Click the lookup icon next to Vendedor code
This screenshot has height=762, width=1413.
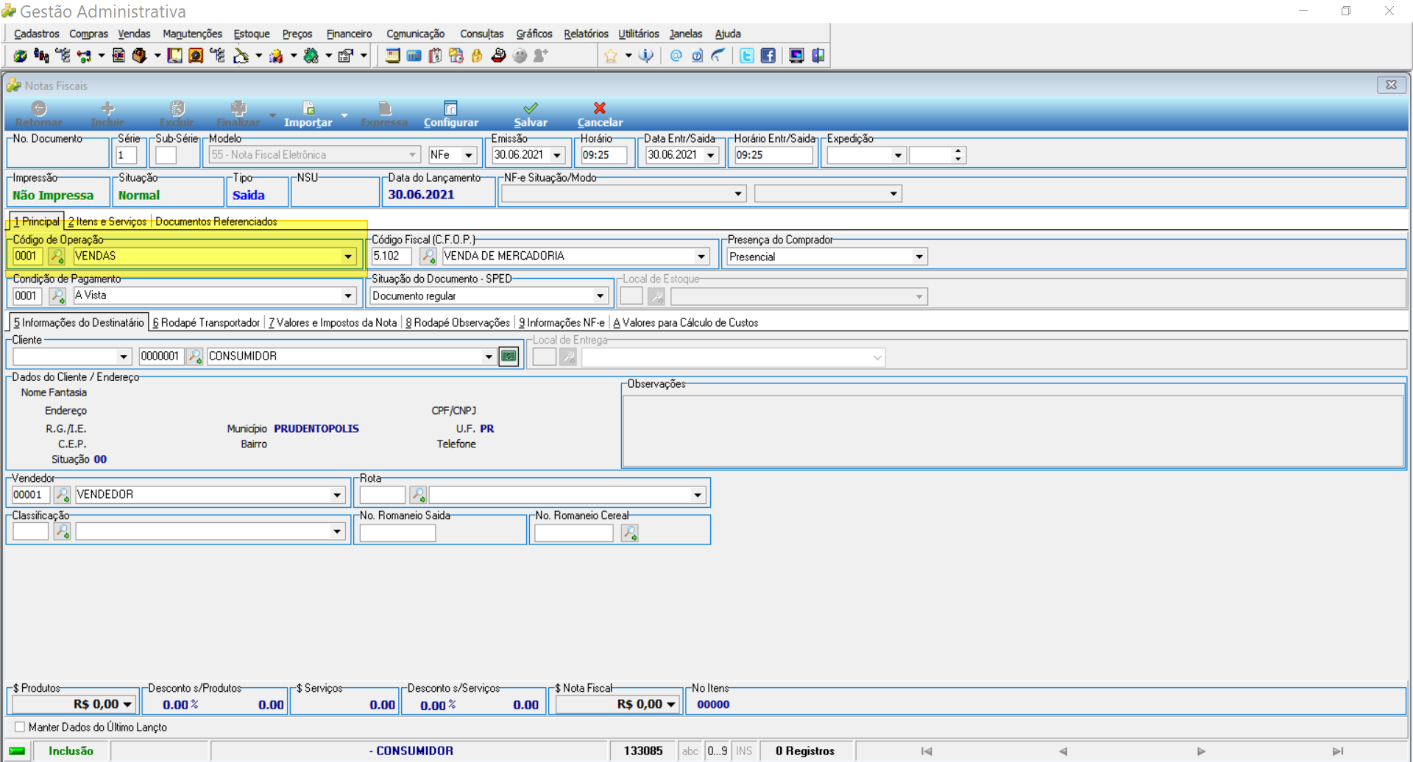62,494
